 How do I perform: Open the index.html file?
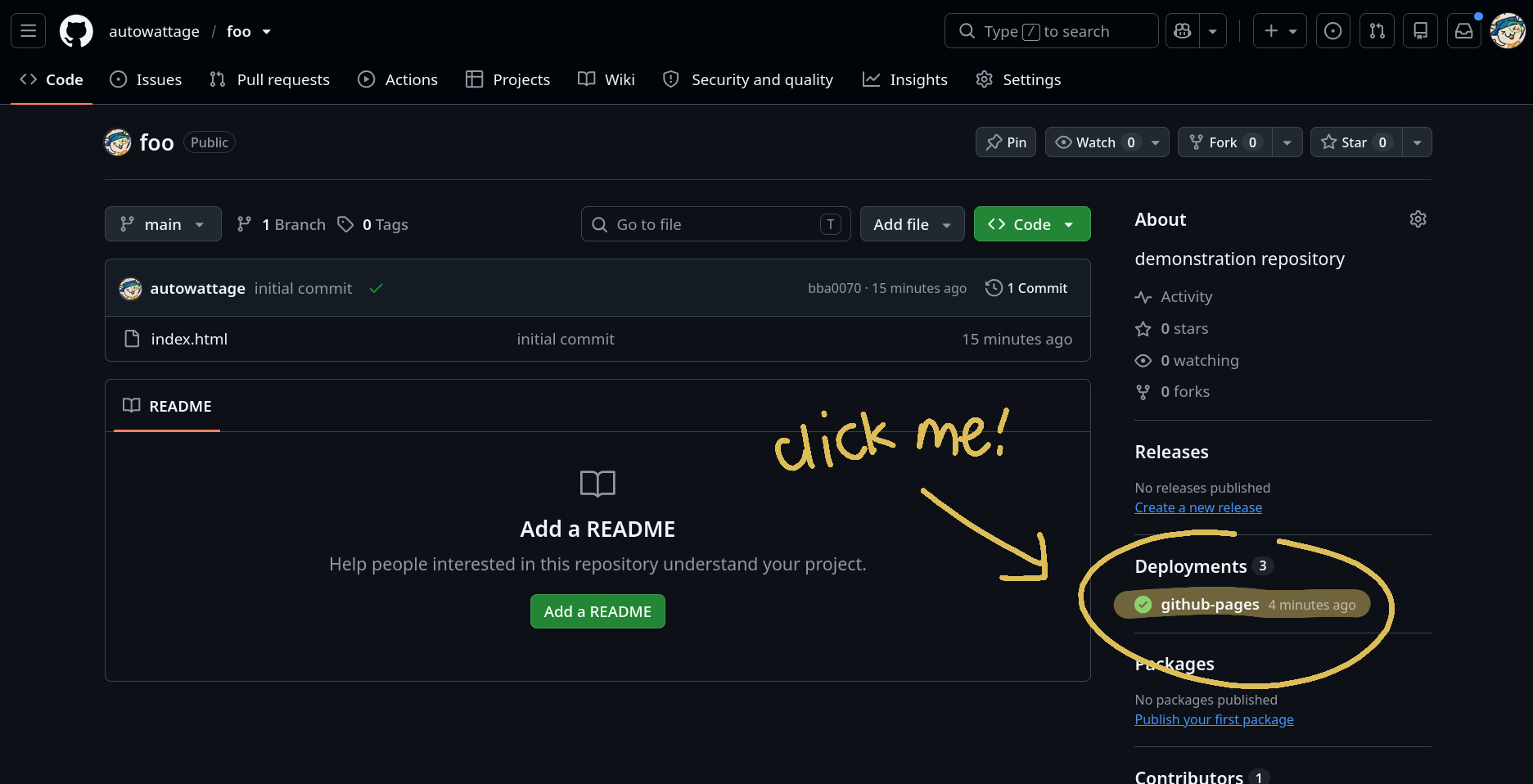(x=189, y=339)
